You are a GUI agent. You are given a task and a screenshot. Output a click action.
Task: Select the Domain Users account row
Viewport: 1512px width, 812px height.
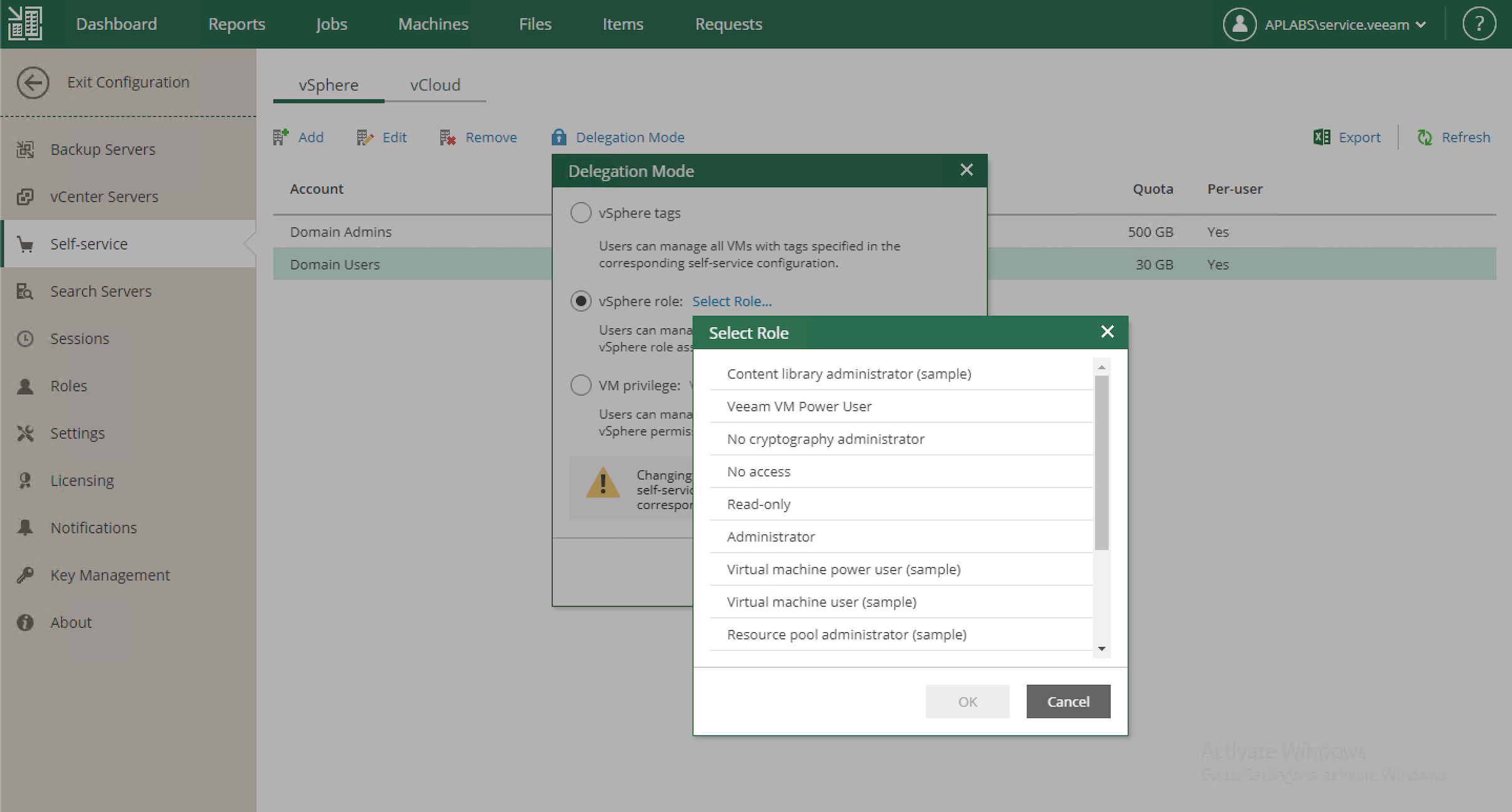[x=412, y=264]
